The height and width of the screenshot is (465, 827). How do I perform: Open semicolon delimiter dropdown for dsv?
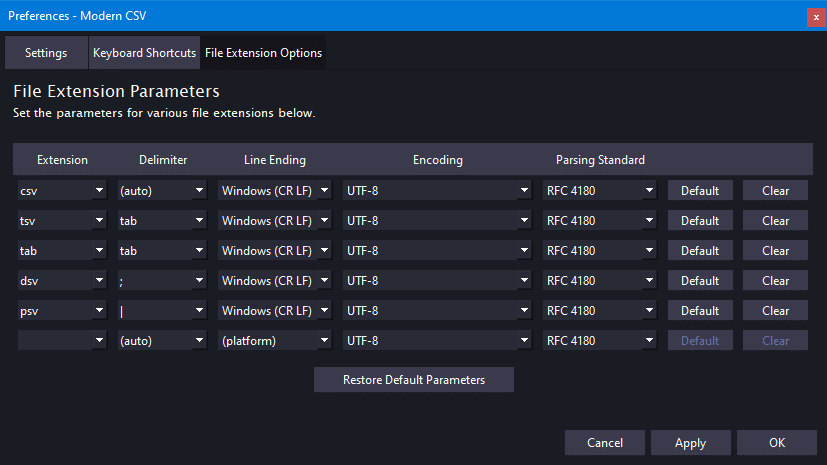click(x=162, y=280)
